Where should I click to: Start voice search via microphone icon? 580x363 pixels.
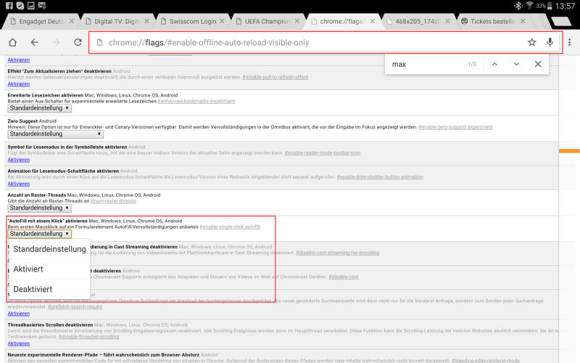tap(550, 43)
